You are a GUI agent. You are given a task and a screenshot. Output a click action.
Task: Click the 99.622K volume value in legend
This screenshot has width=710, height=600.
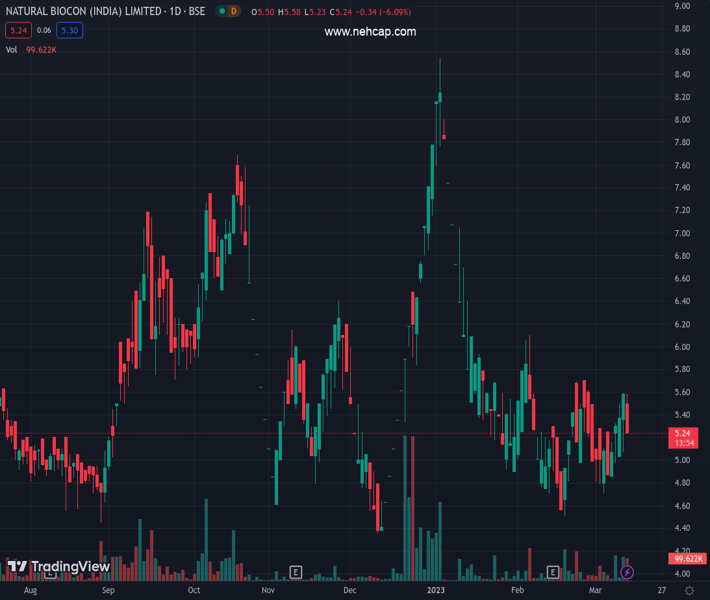(42, 49)
